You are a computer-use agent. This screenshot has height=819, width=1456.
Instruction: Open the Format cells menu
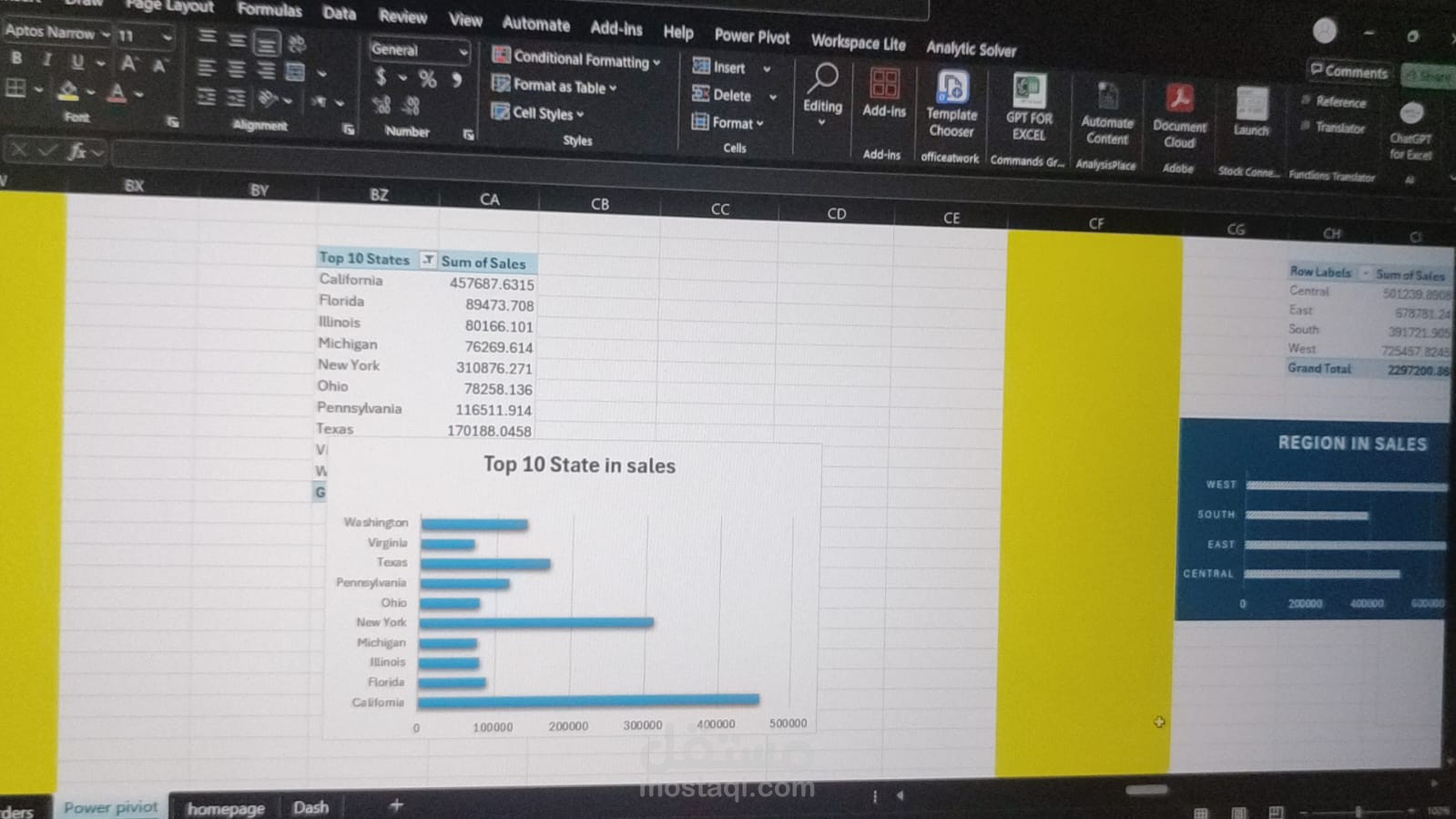[728, 122]
